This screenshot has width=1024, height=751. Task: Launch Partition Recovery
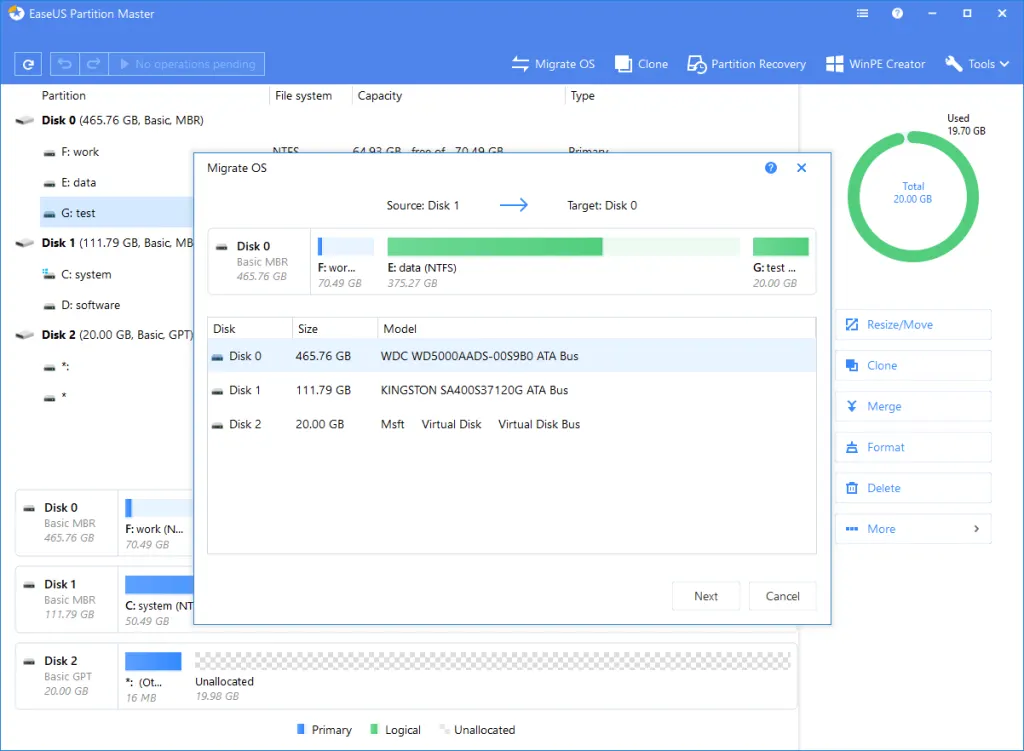[x=746, y=63]
